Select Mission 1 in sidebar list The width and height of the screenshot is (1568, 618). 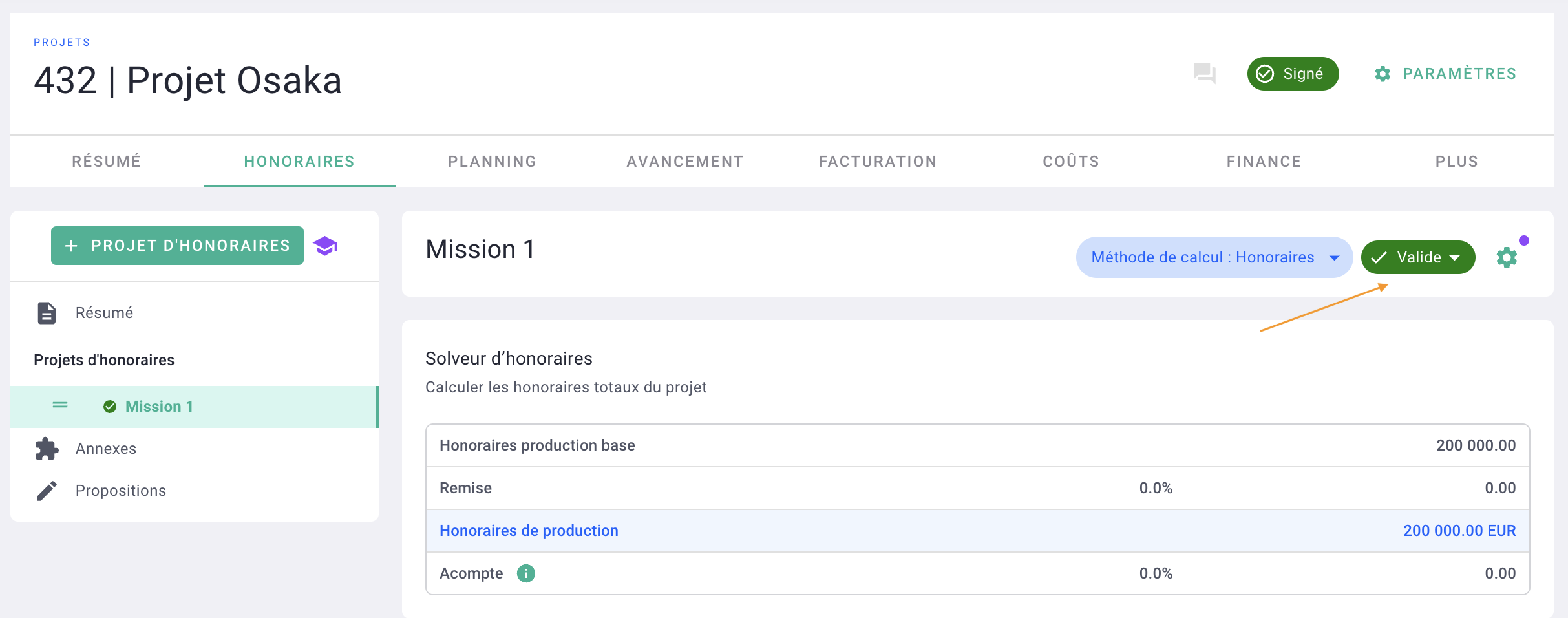click(x=194, y=407)
